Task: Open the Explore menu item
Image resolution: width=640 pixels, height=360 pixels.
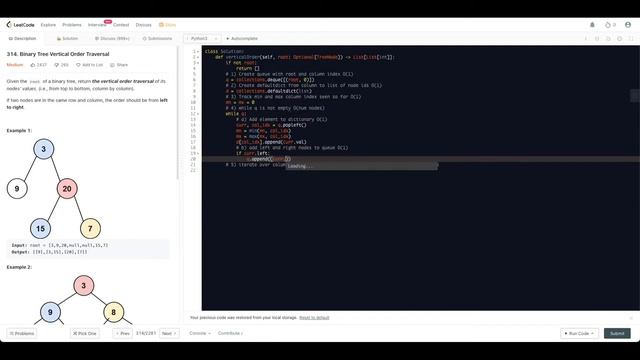Action: pos(48,25)
